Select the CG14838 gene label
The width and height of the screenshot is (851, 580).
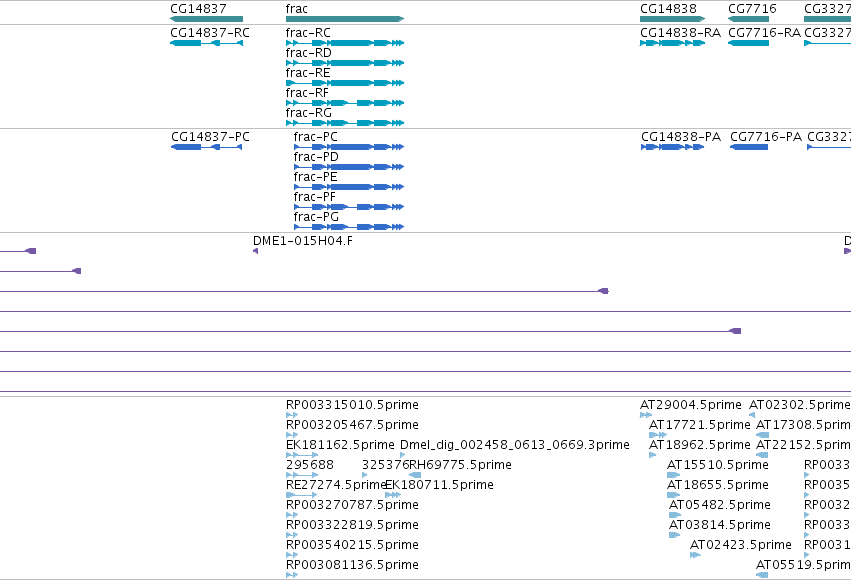668,9
